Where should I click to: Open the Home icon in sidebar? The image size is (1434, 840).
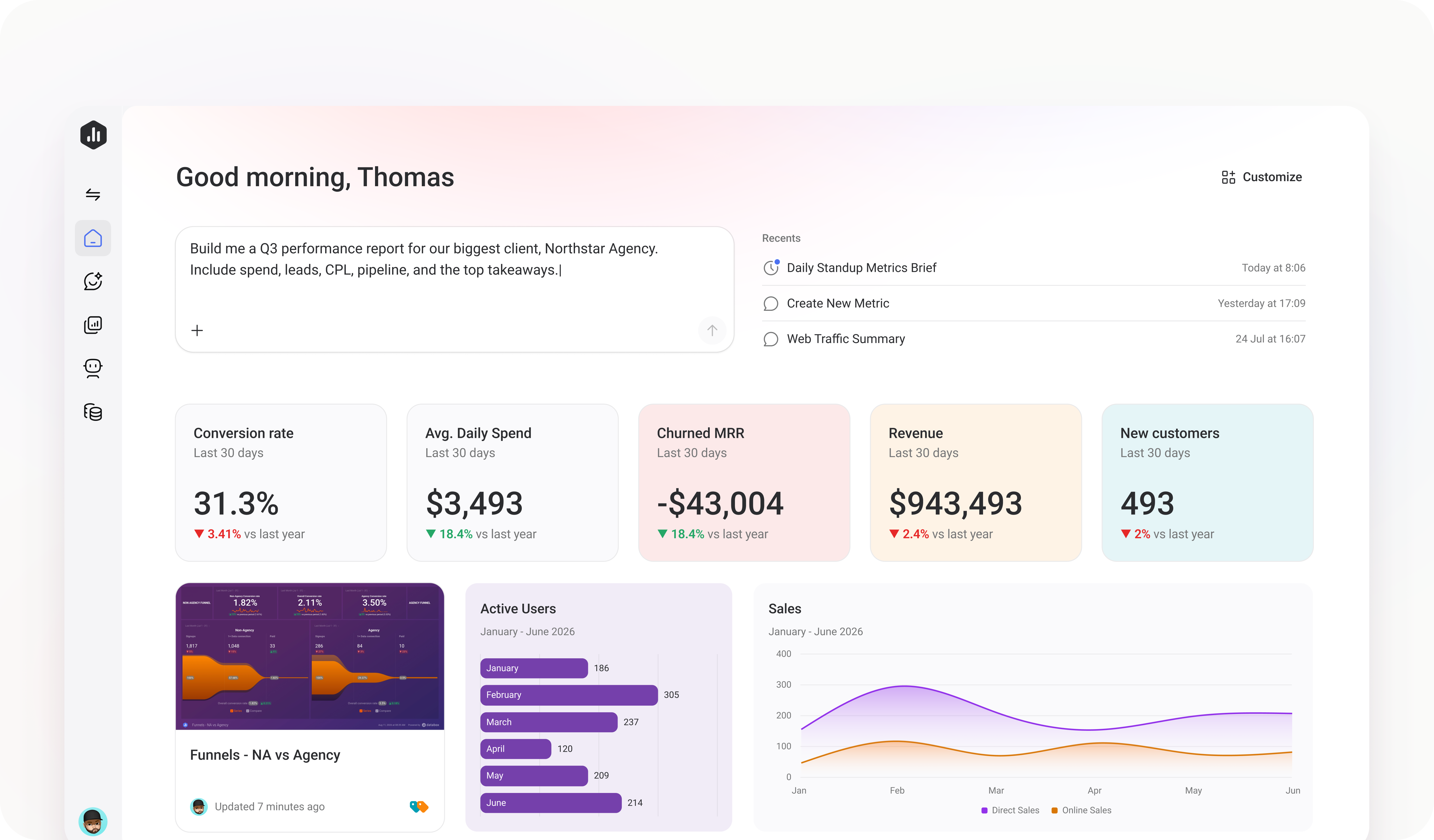(93, 238)
